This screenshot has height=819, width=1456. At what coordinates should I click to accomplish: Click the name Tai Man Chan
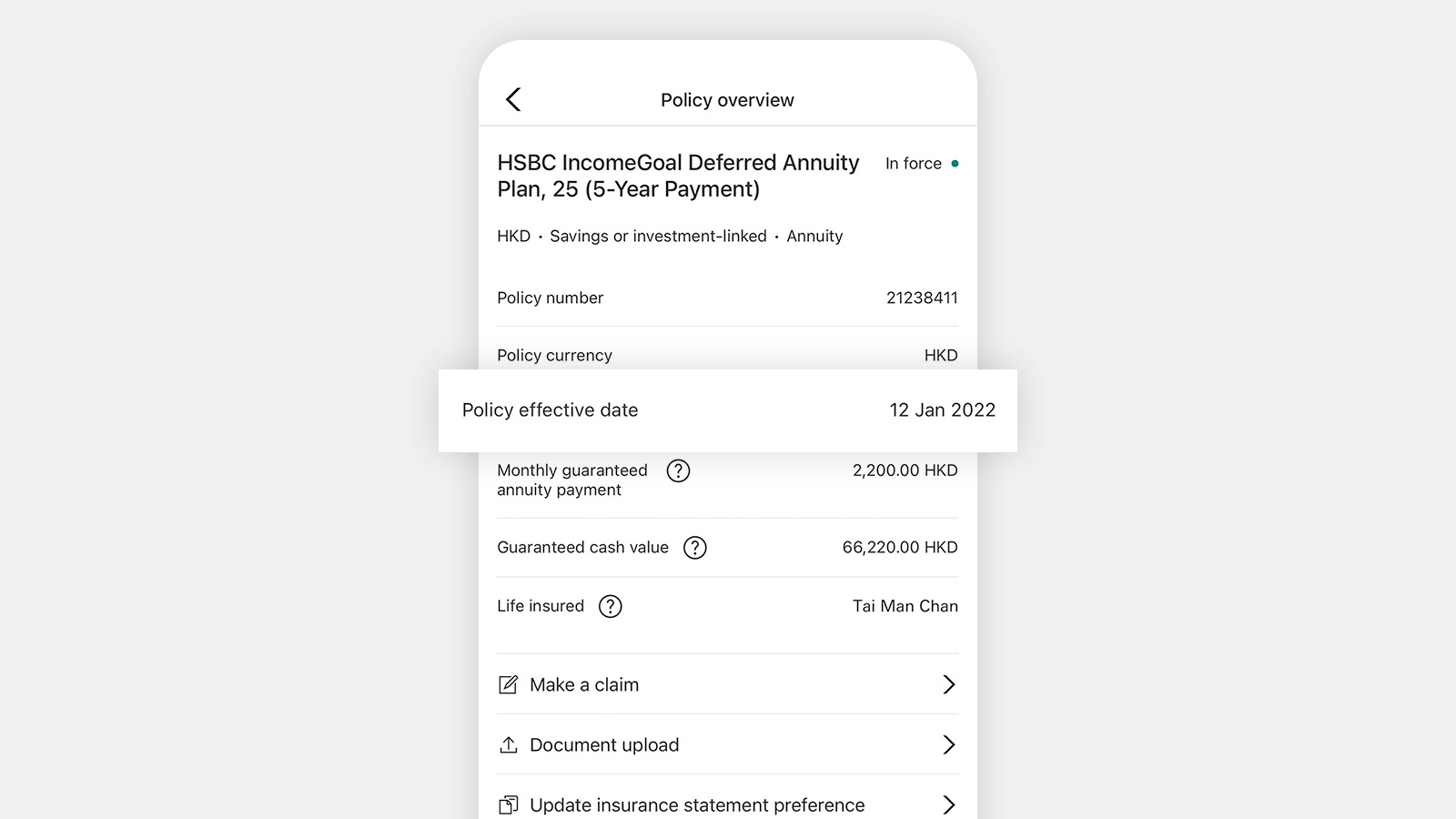point(905,606)
